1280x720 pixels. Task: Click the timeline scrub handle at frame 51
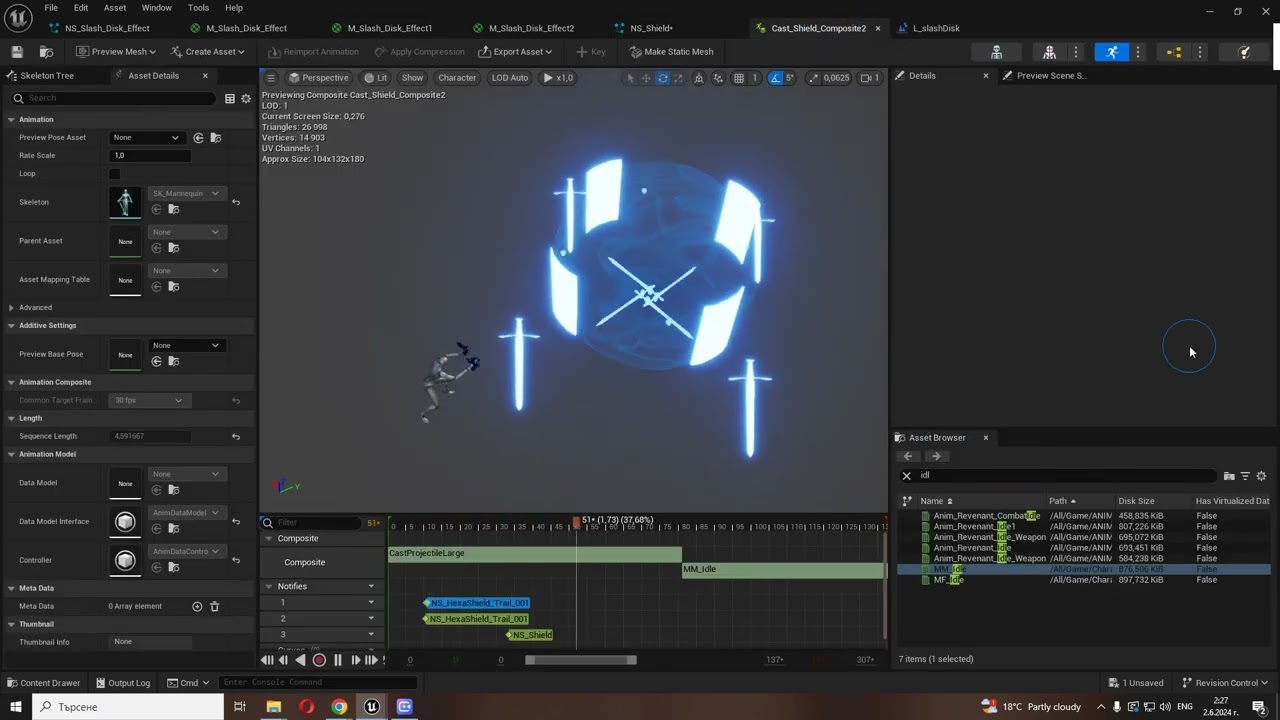tap(576, 522)
